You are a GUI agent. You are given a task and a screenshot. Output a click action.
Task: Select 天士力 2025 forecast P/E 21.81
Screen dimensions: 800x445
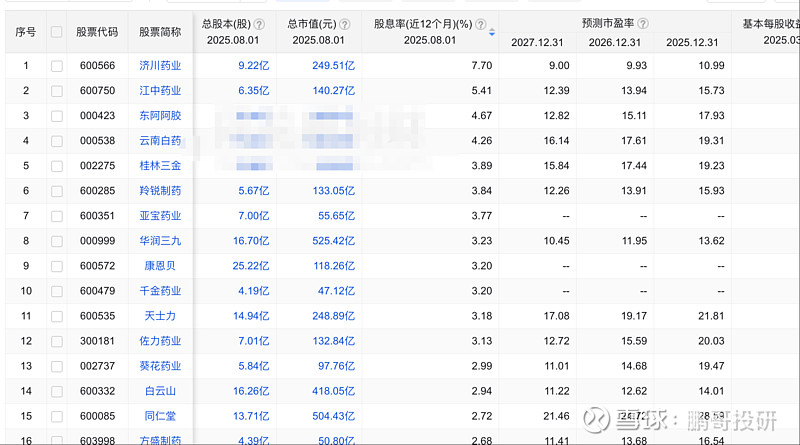coord(711,315)
